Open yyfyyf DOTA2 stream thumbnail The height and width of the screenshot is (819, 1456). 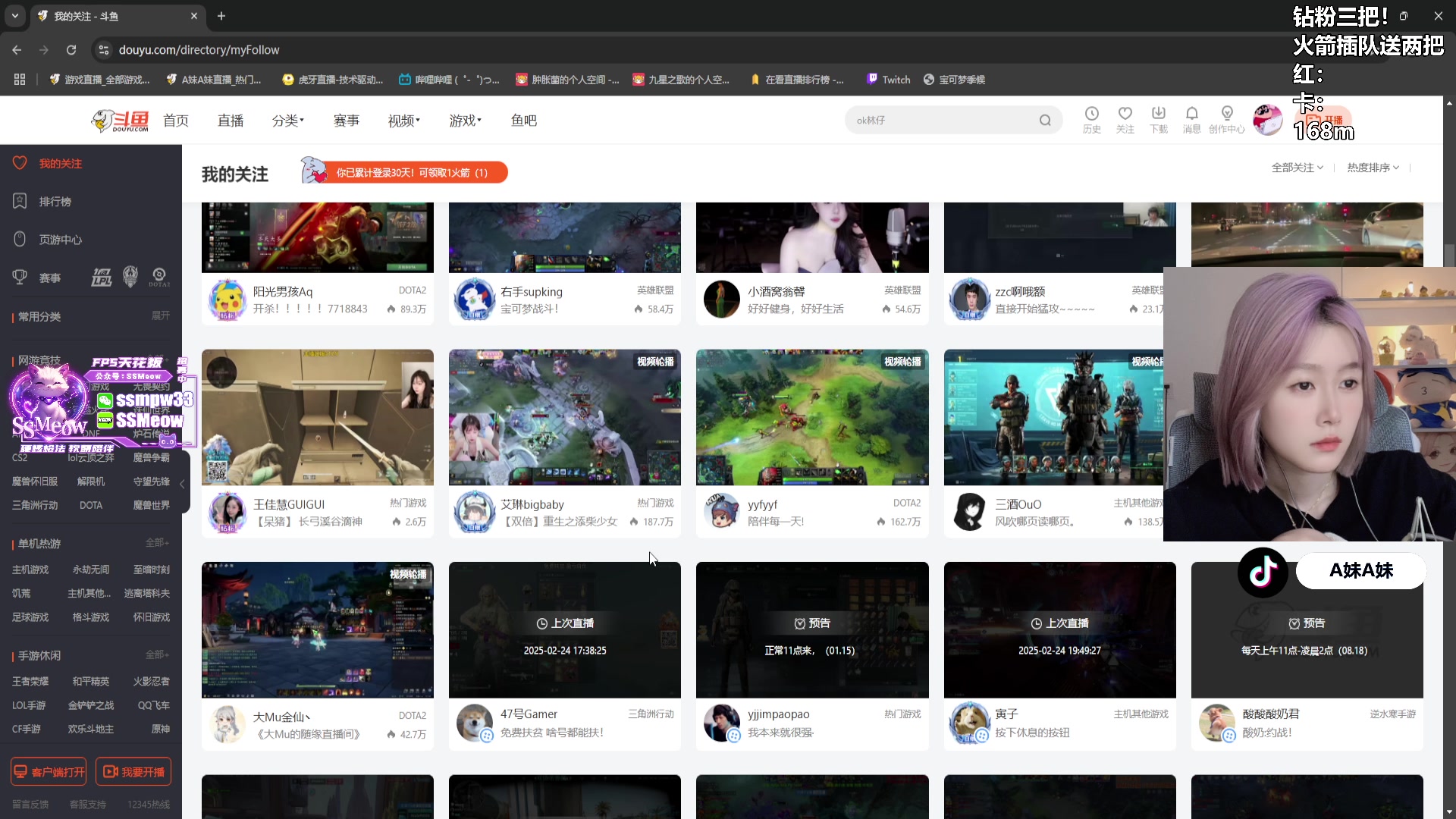click(x=812, y=417)
